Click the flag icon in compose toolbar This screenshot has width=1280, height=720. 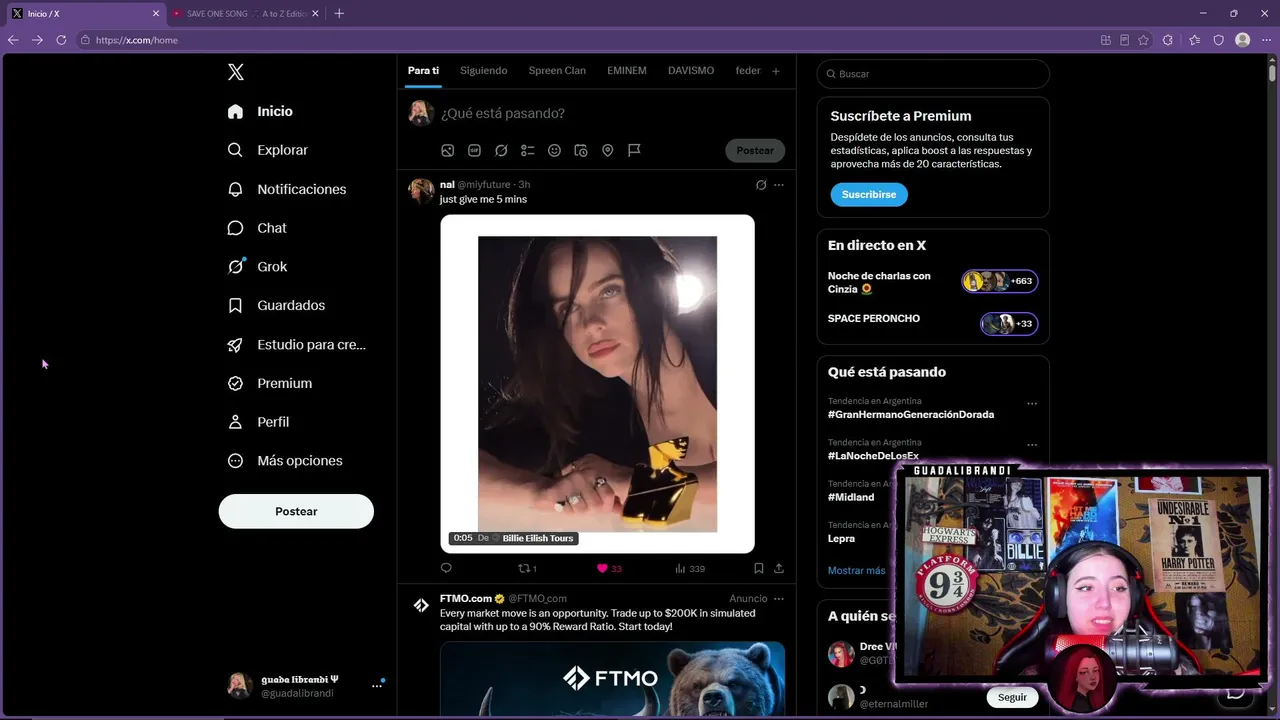coord(634,150)
